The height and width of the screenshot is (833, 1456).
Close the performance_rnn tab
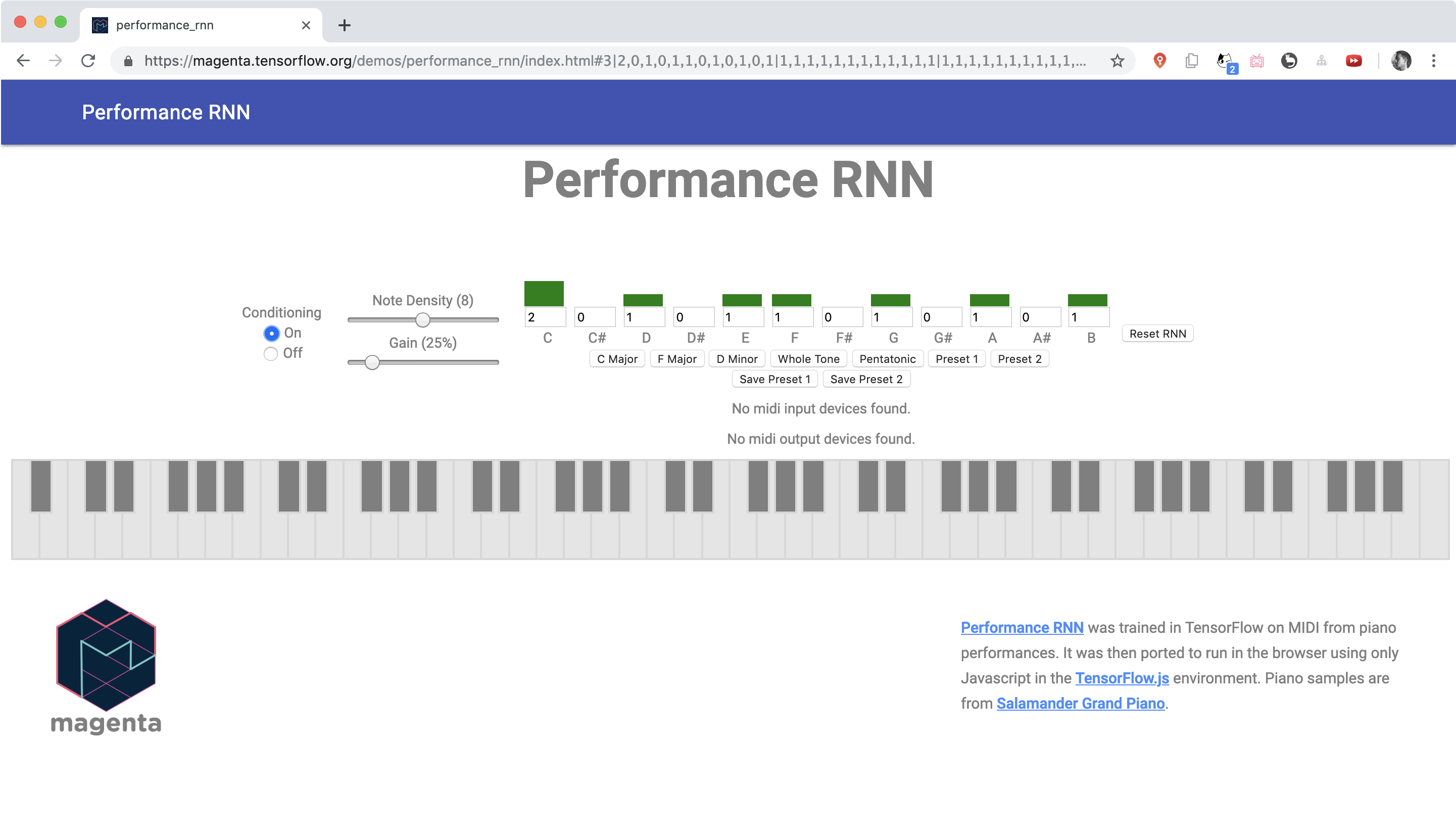point(306,25)
